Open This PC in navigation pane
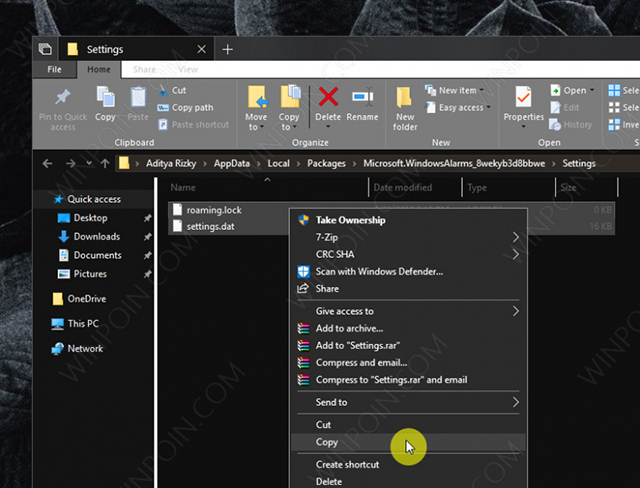The image size is (640, 488). [83, 324]
